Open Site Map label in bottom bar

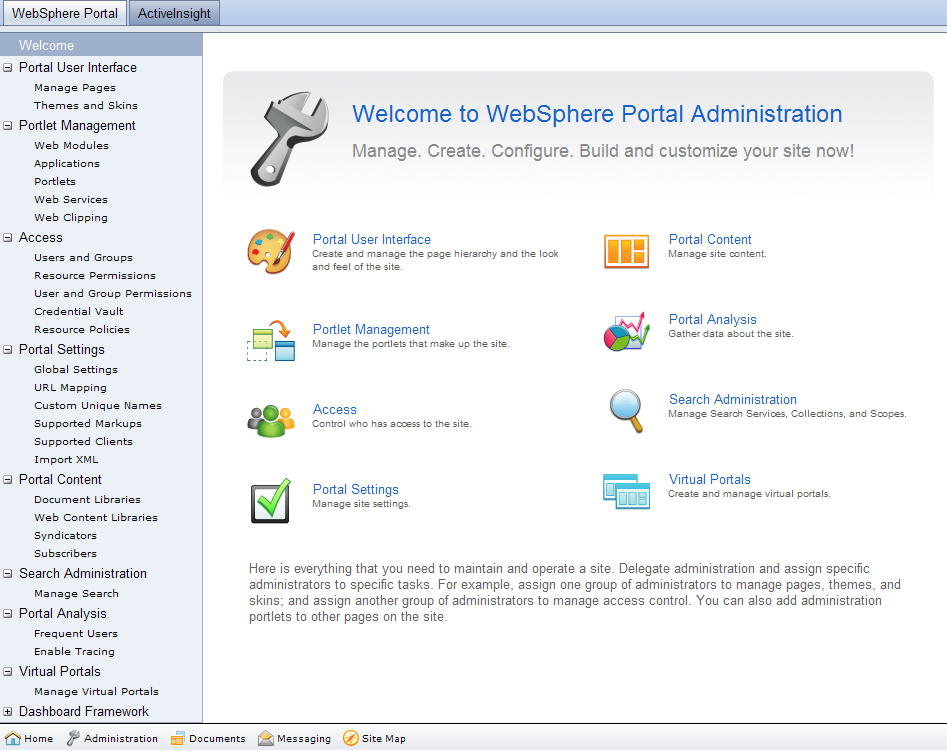pyautogui.click(x=384, y=738)
